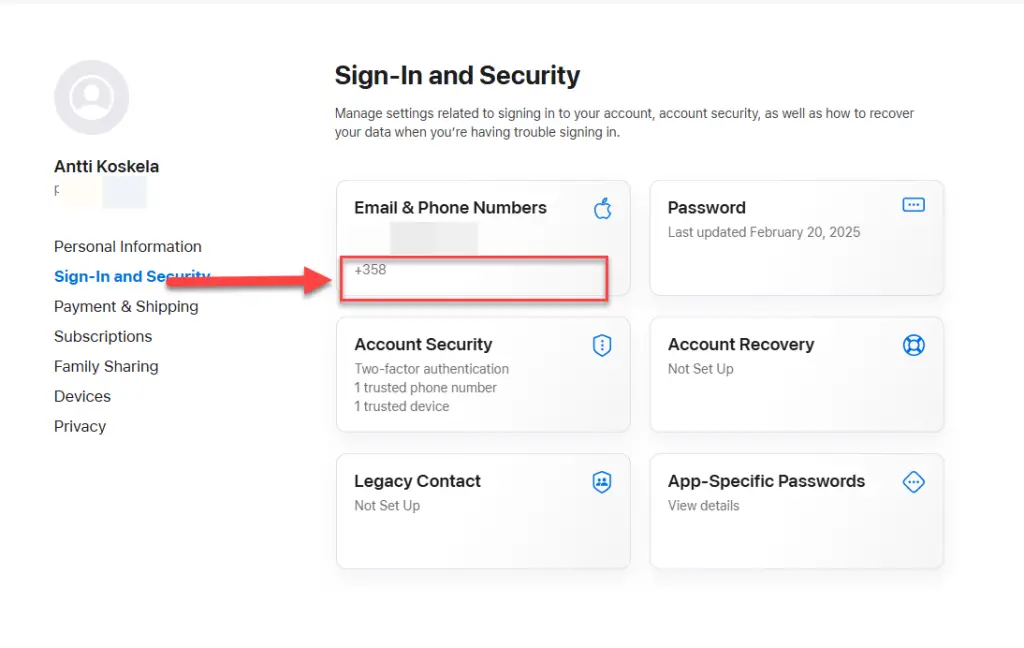Click the profile avatar placeholder
1024x648 pixels.
pos(91,97)
